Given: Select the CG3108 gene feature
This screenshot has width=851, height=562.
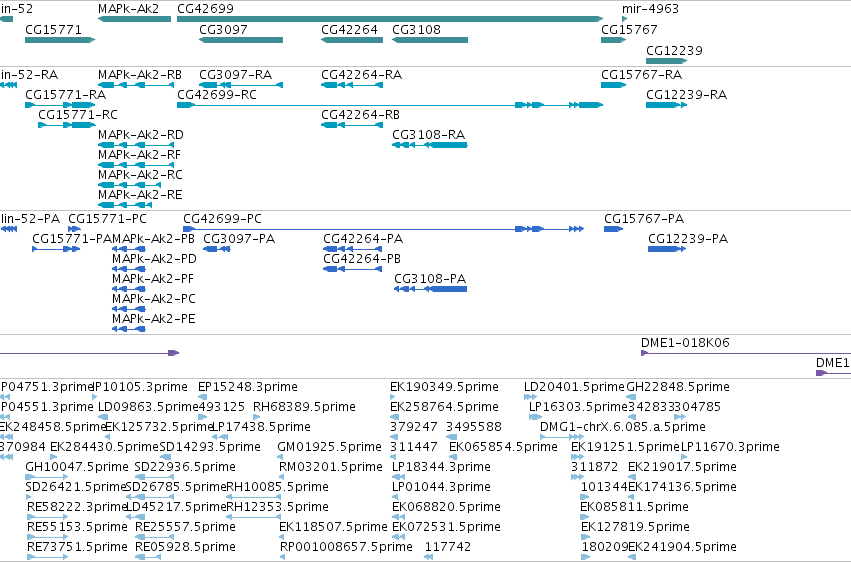Looking at the screenshot, I should coord(430,40).
